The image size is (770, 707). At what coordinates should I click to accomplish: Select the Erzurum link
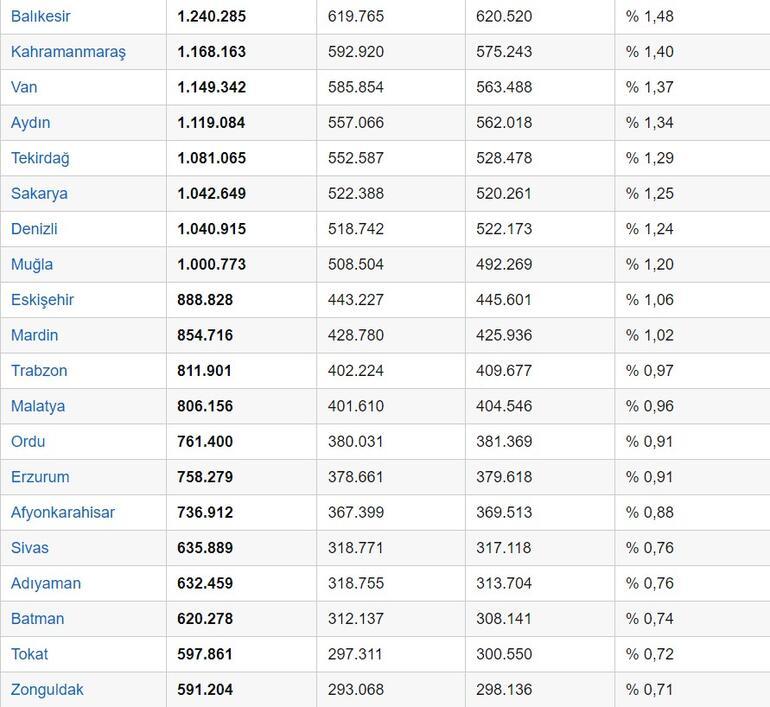tap(40, 477)
